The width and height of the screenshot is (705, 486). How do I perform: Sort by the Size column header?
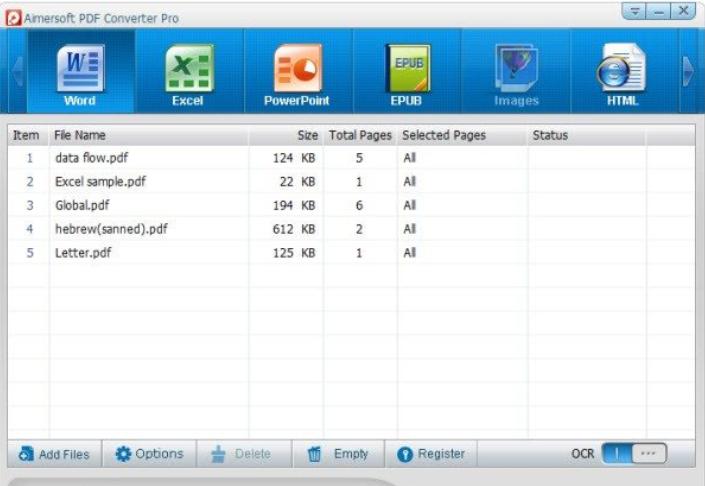[286, 135]
